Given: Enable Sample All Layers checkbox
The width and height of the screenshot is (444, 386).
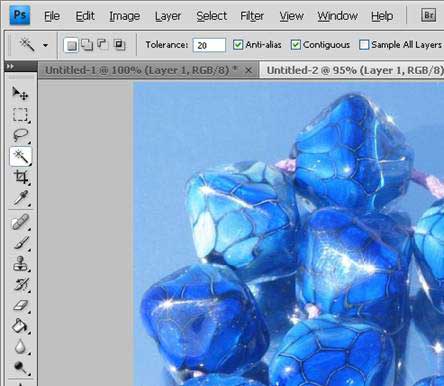Looking at the screenshot, I should coord(364,45).
